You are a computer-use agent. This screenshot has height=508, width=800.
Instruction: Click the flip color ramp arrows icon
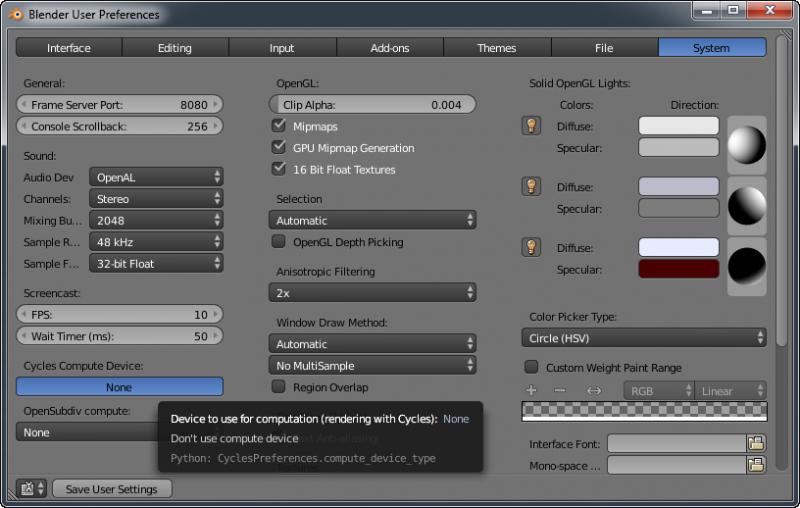pyautogui.click(x=594, y=391)
